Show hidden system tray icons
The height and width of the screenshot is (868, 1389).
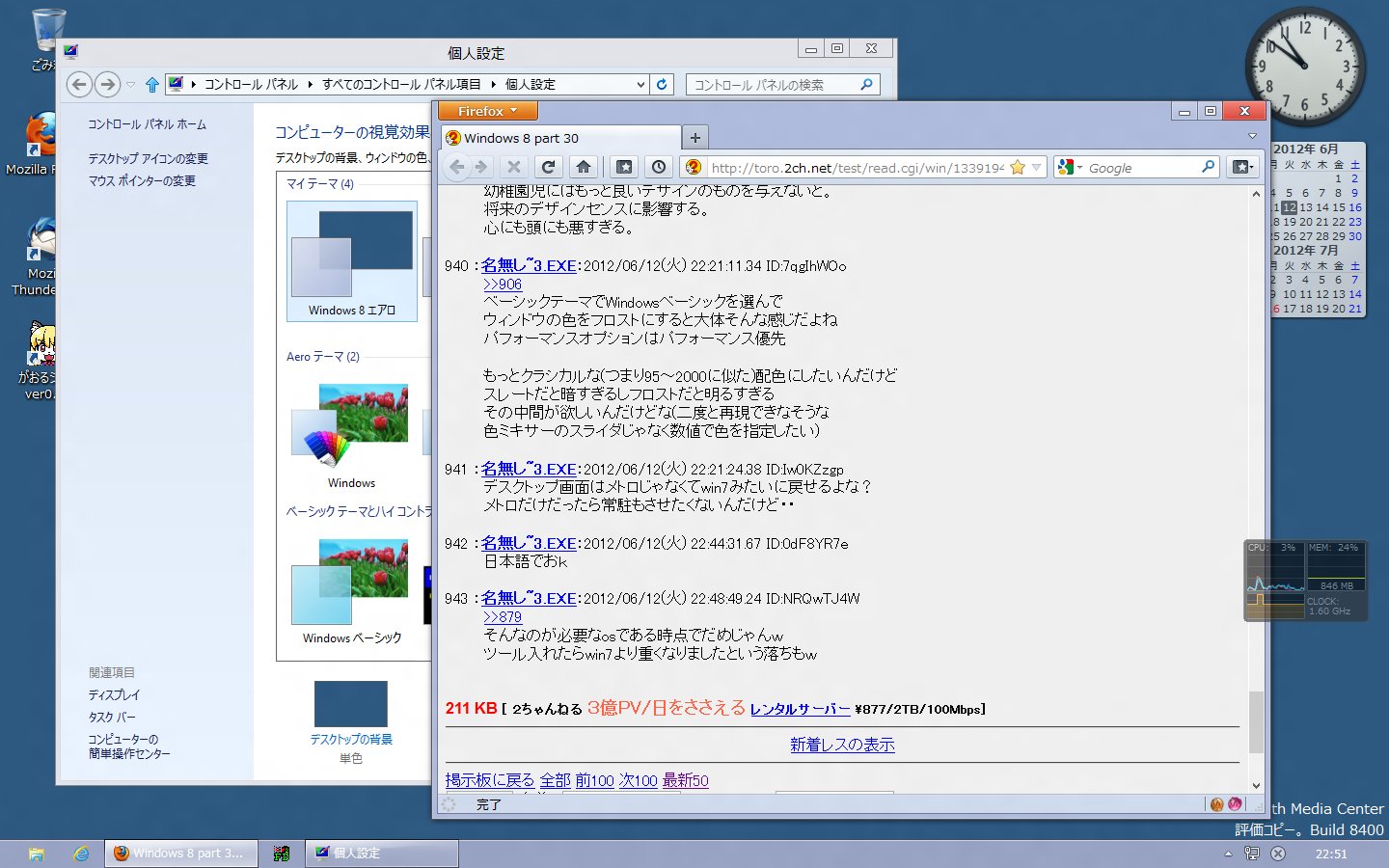(1228, 854)
